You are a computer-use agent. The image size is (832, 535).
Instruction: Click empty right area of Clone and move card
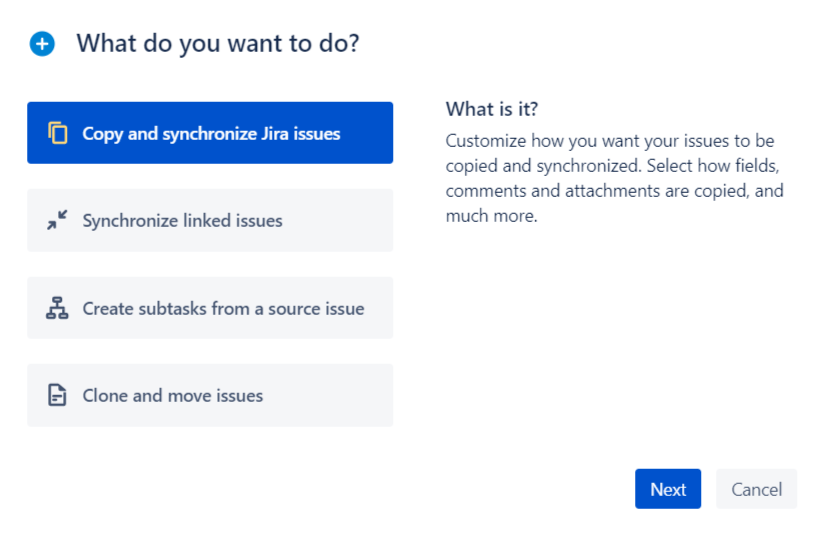330,396
